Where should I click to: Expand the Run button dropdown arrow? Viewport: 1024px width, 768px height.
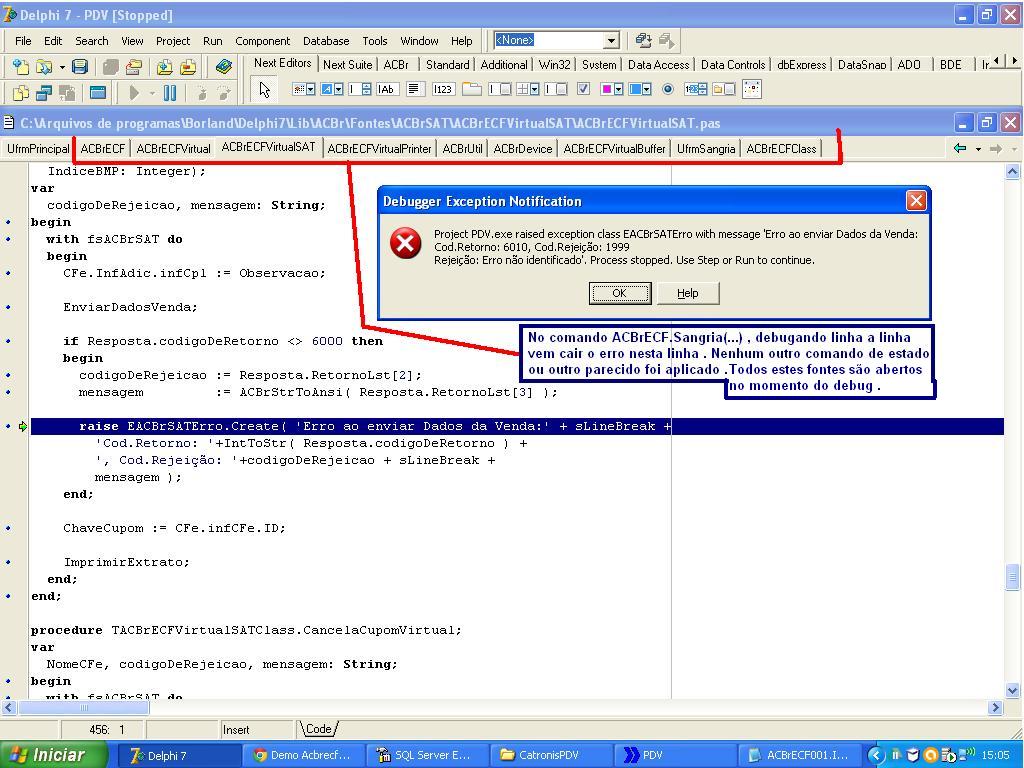pos(152,93)
